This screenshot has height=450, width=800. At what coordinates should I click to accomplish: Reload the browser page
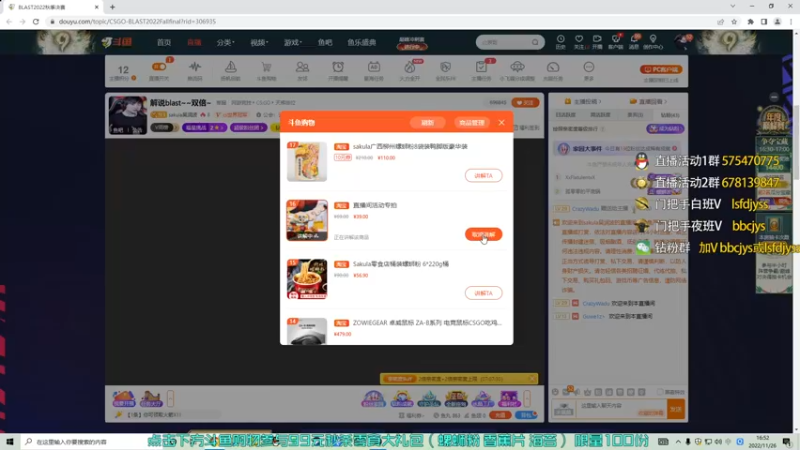(x=36, y=21)
